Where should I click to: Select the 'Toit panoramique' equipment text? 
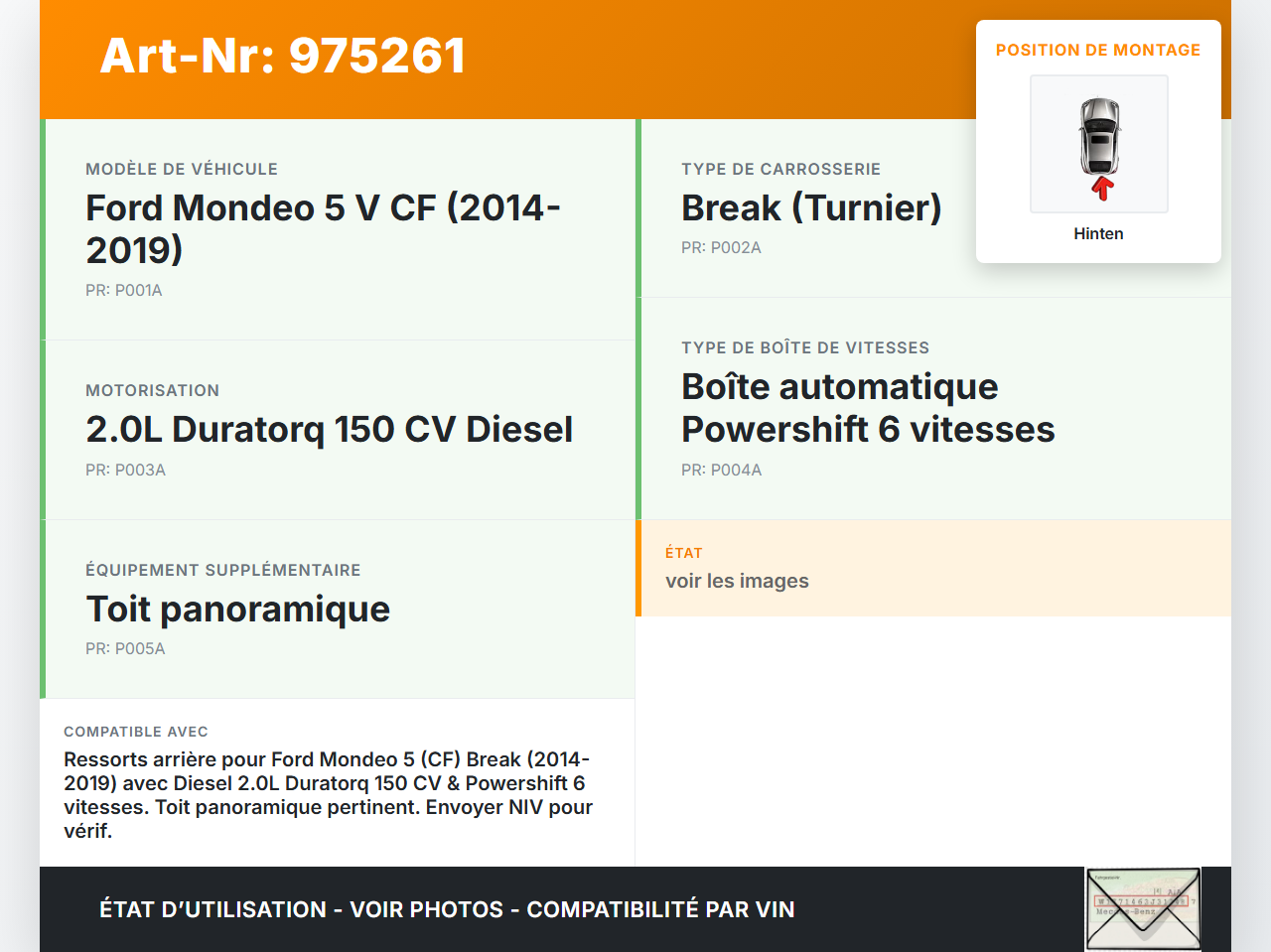[x=238, y=610]
